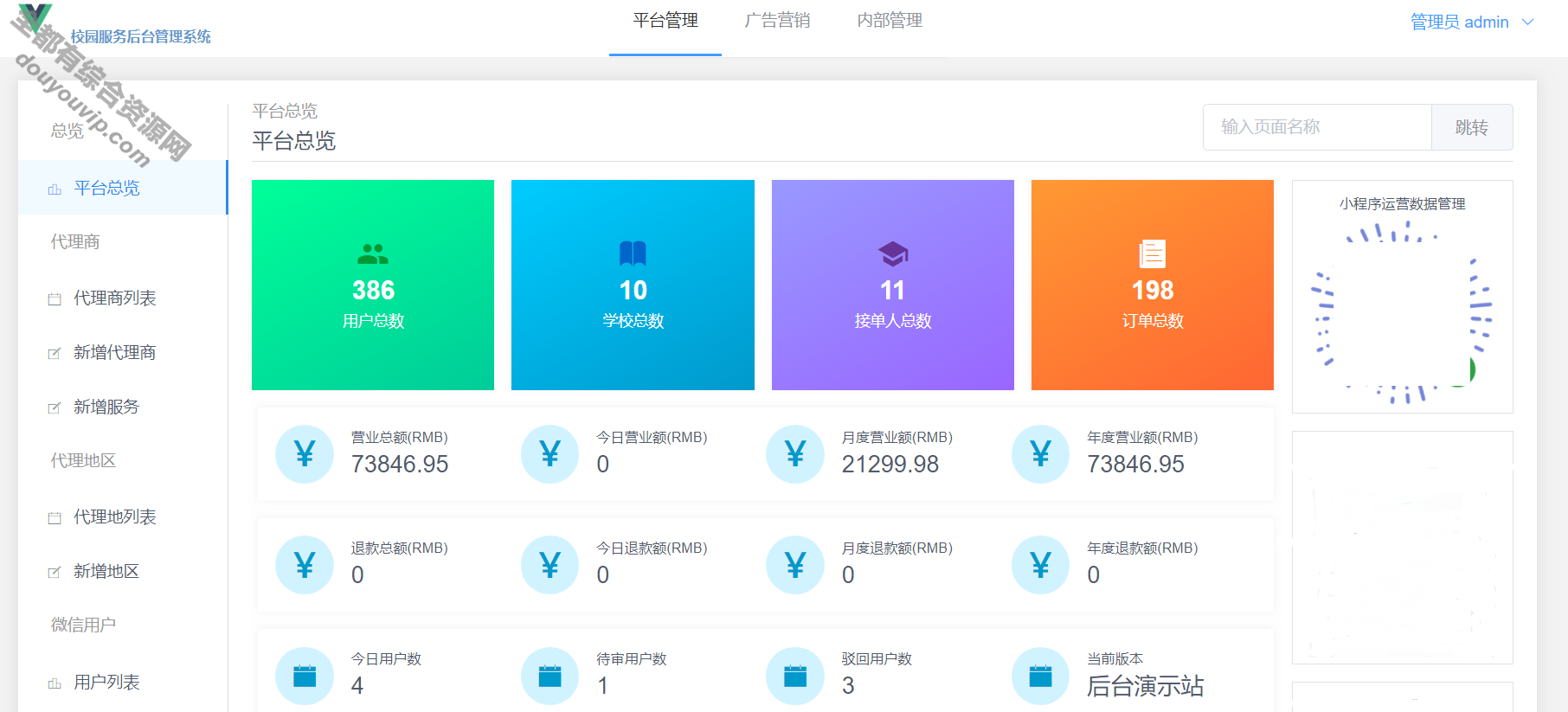This screenshot has height=712, width=1568.
Task: Click yen icon beside 退款总额(RMB)
Action: (x=305, y=565)
